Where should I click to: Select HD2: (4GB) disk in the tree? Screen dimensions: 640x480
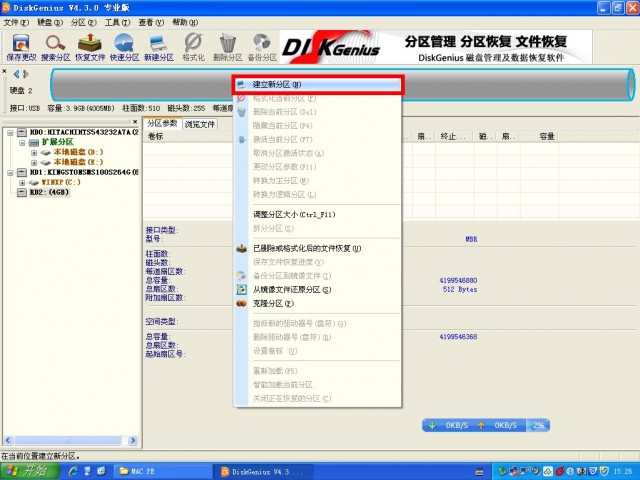click(49, 192)
